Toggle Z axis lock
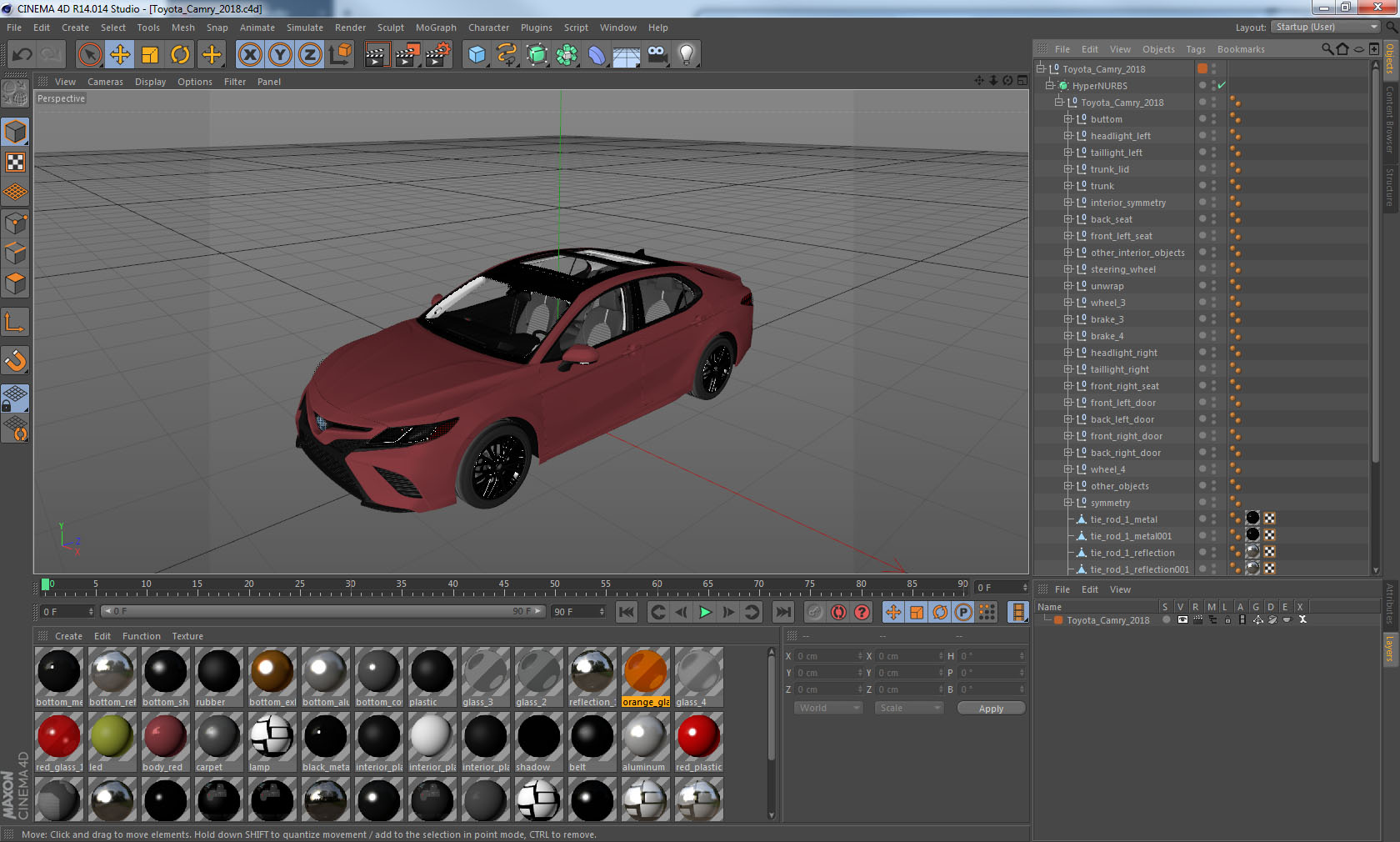1400x842 pixels. click(309, 55)
